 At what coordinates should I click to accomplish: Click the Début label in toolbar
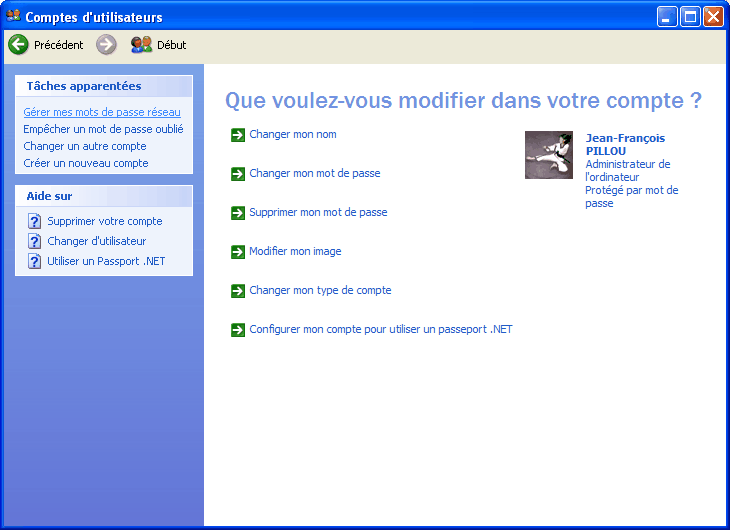click(171, 45)
